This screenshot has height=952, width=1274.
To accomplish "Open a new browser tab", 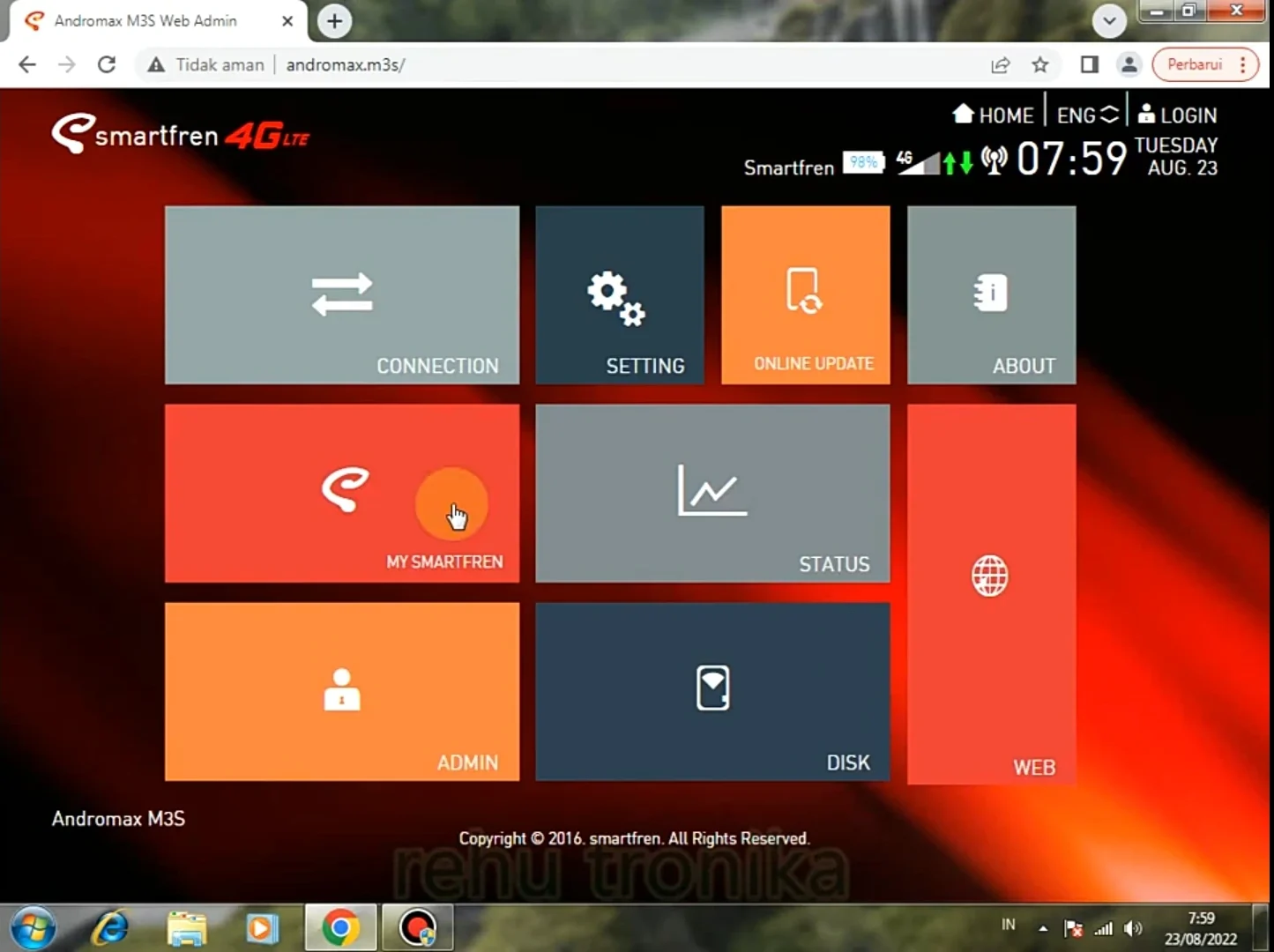I will 335,21.
